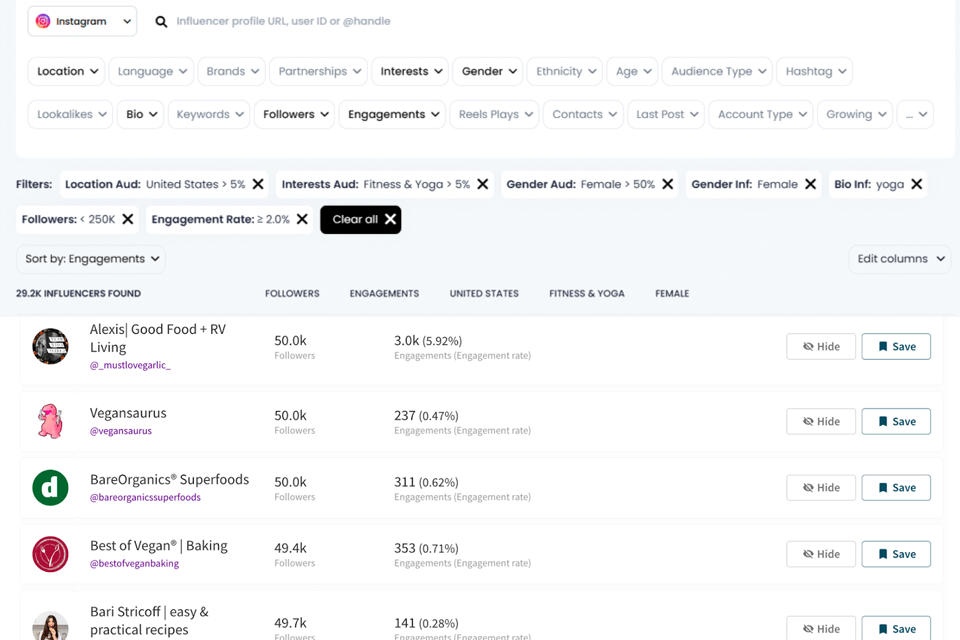960x640 pixels.
Task: Remove the Interests Aud filter chip
Action: (x=483, y=184)
